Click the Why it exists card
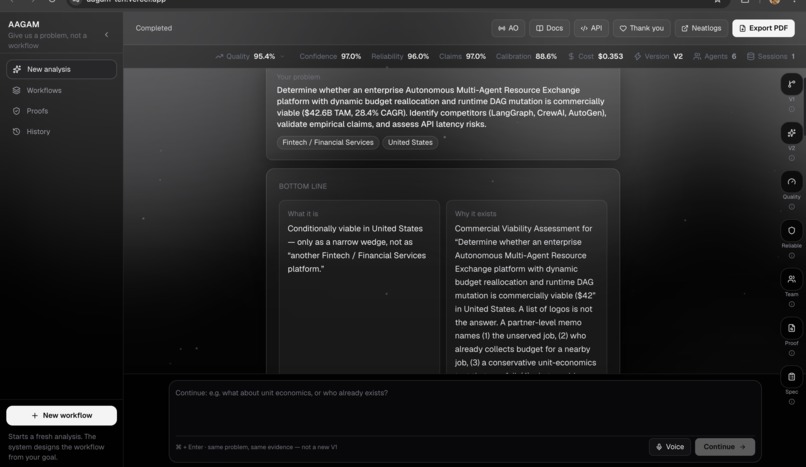This screenshot has width=806, height=467. click(x=526, y=287)
